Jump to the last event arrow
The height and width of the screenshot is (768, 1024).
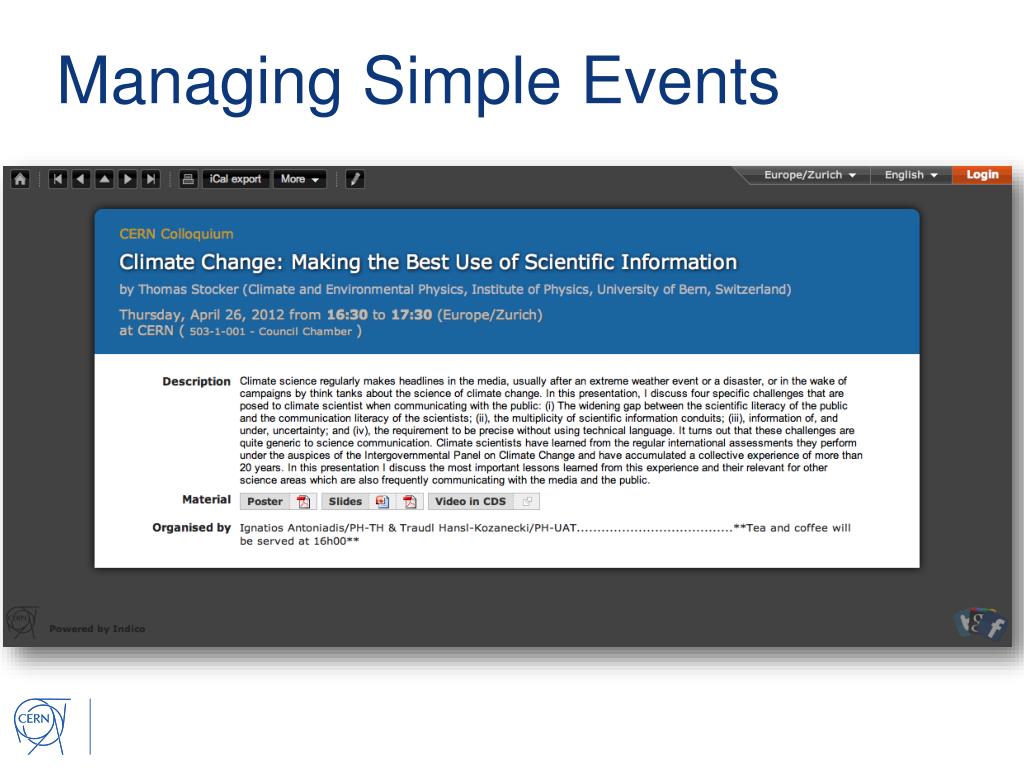[x=152, y=179]
